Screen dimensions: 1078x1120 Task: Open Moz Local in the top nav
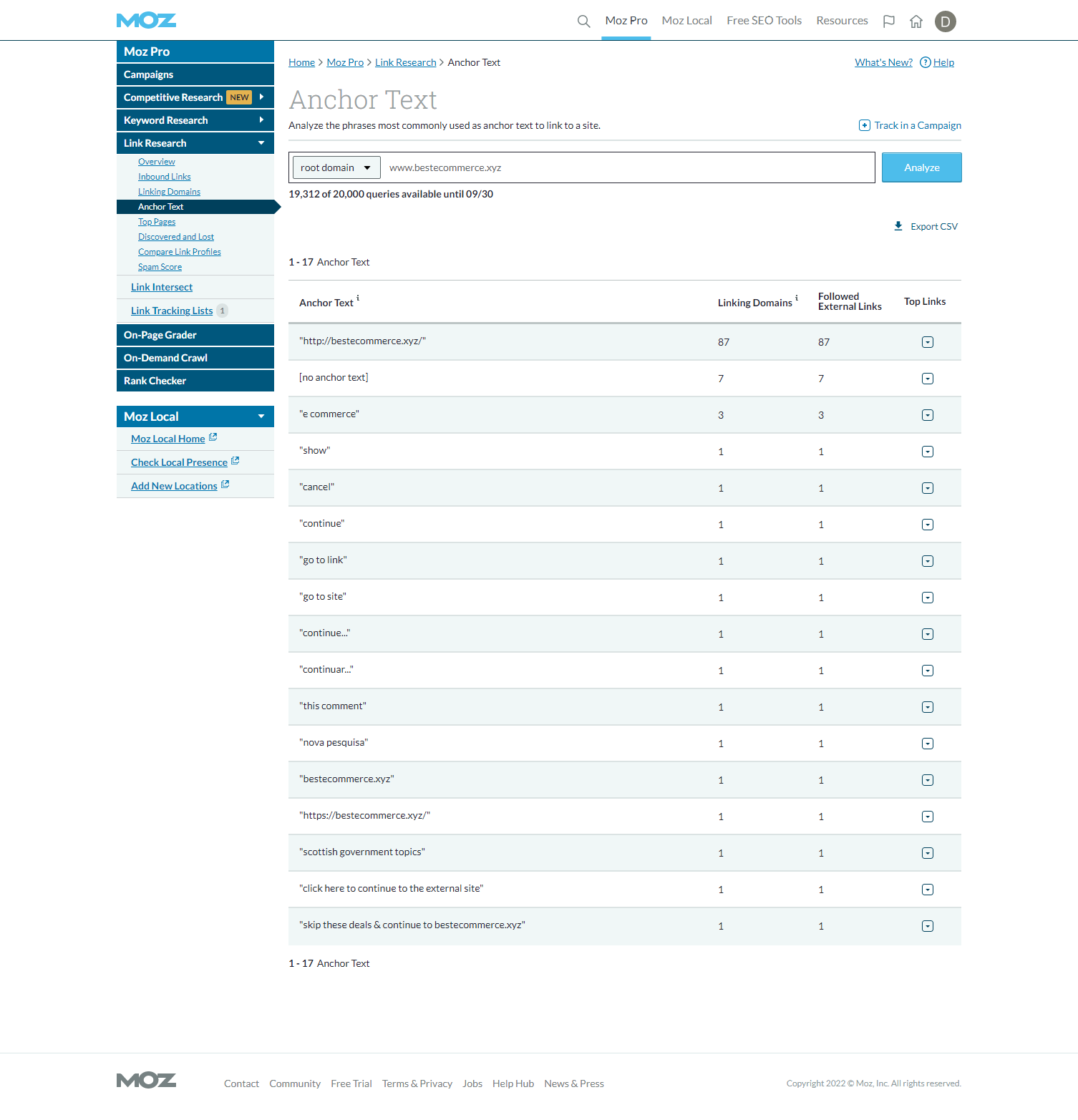[687, 21]
